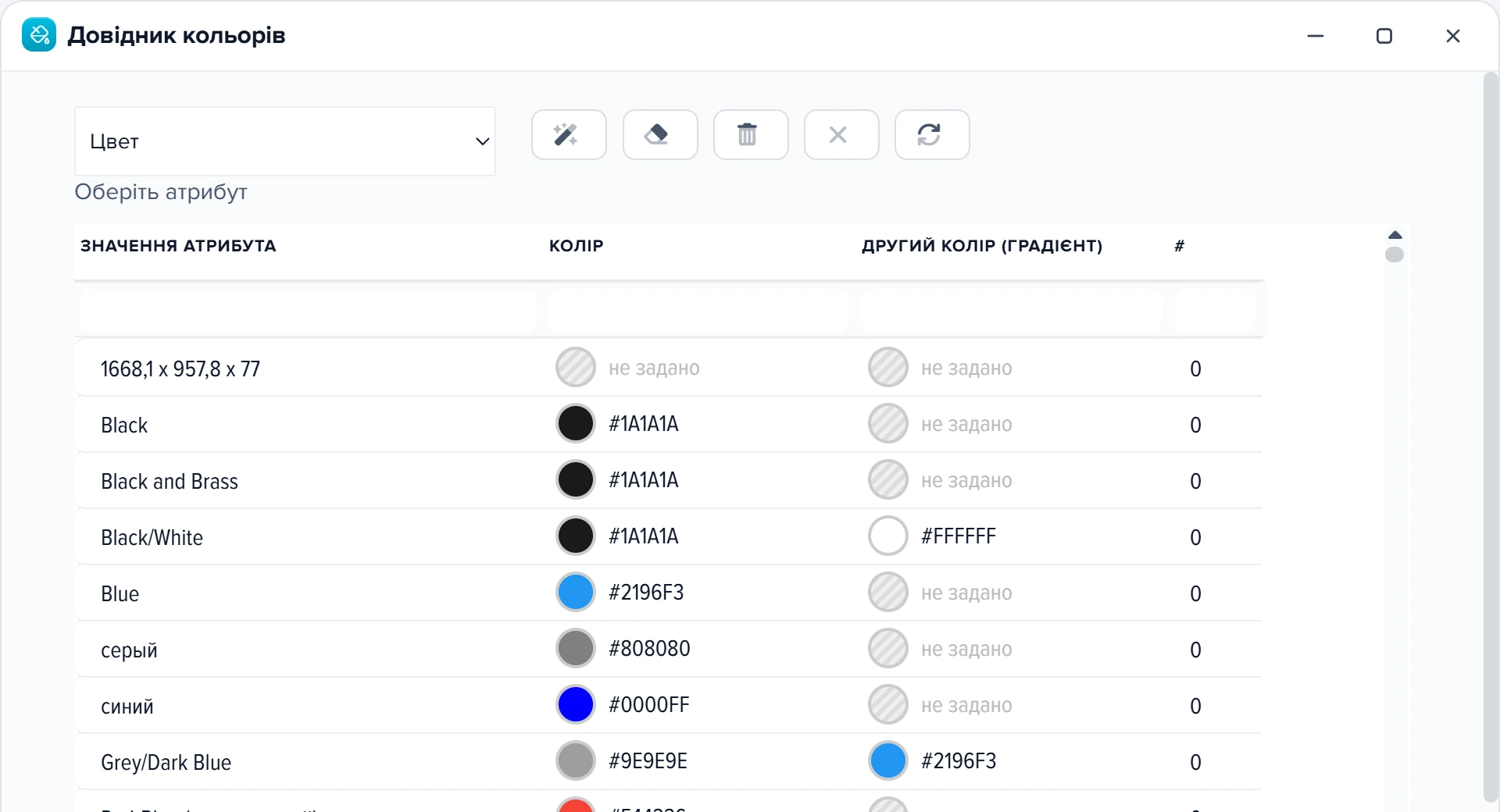Maximize the Довідник кольорів window
Image resolution: width=1500 pixels, height=812 pixels.
1384,36
